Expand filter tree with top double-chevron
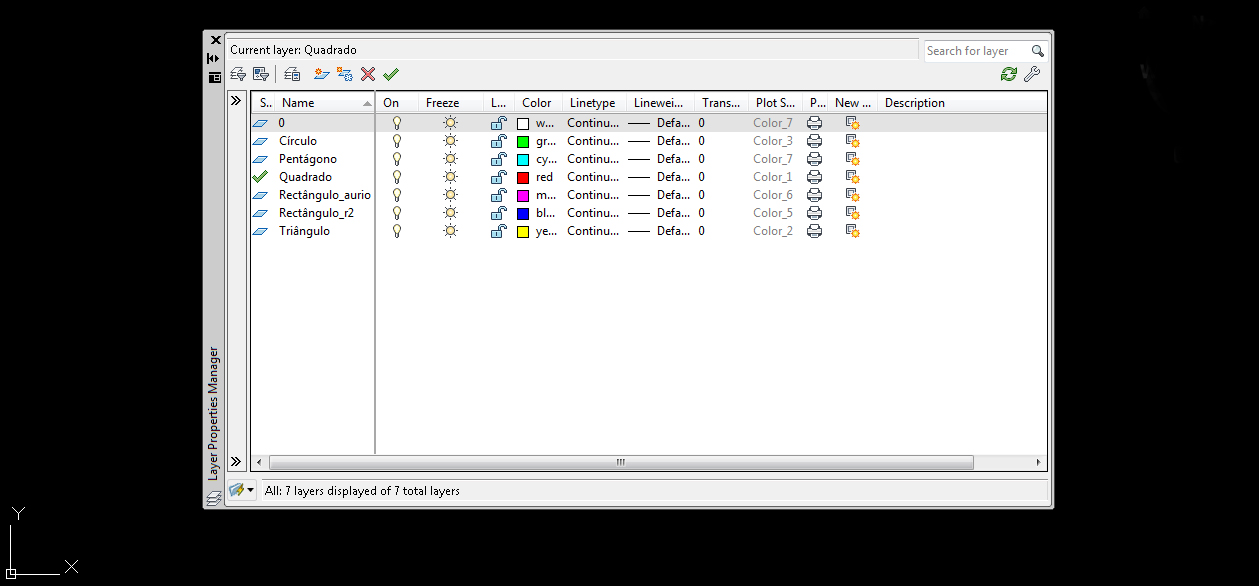Viewport: 1259px width, 586px height. tap(236, 101)
